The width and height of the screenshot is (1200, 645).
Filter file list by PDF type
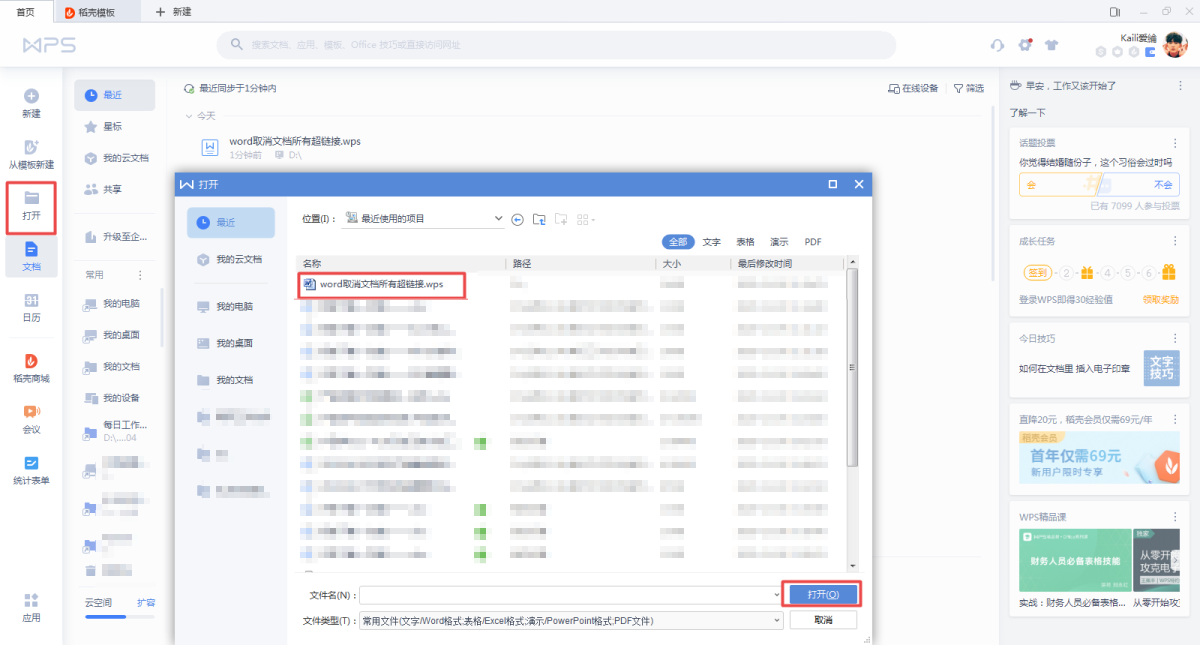point(813,242)
